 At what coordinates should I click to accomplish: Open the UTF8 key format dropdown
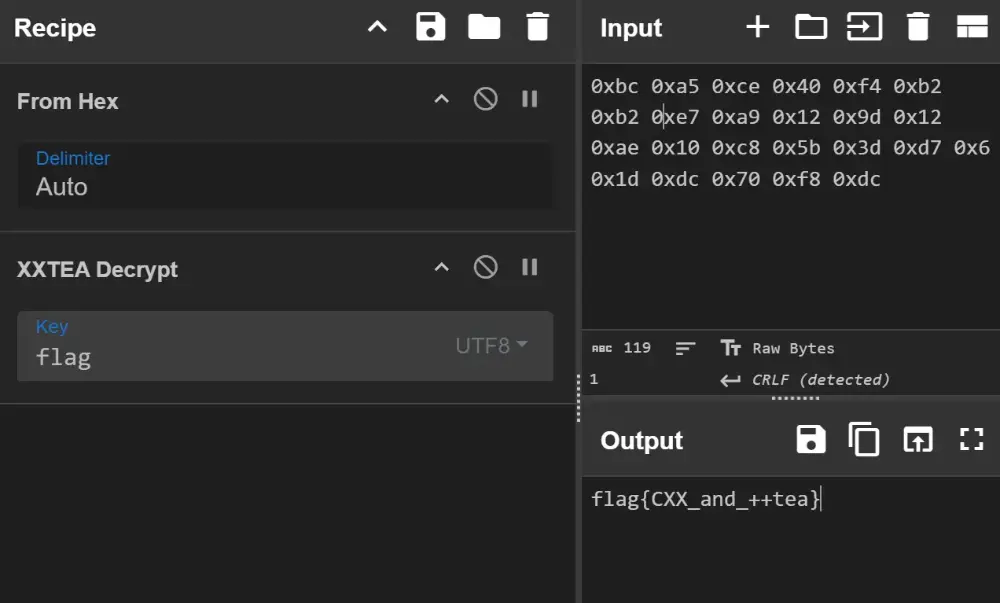[x=492, y=346]
